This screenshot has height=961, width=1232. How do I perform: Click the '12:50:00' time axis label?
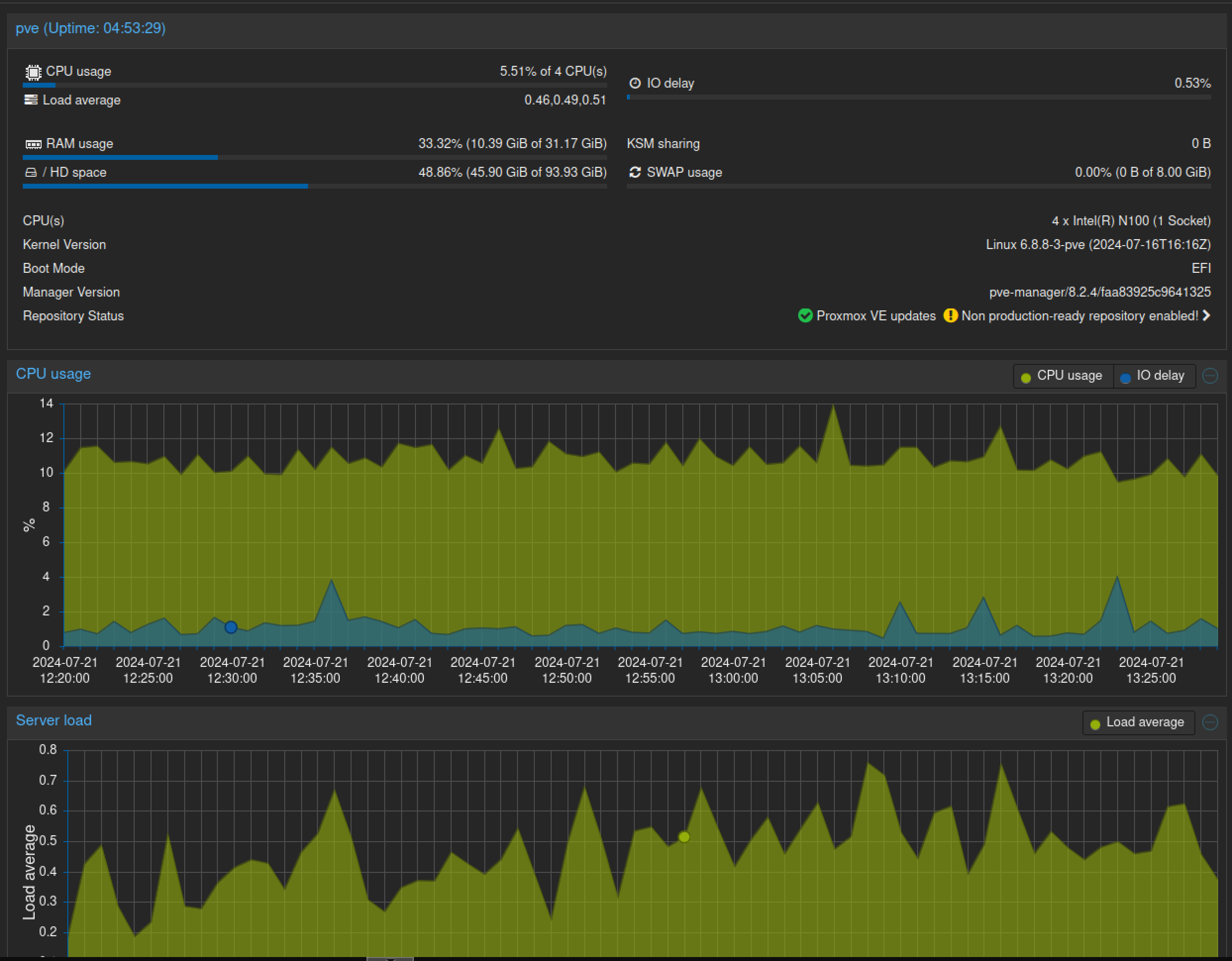coord(567,678)
